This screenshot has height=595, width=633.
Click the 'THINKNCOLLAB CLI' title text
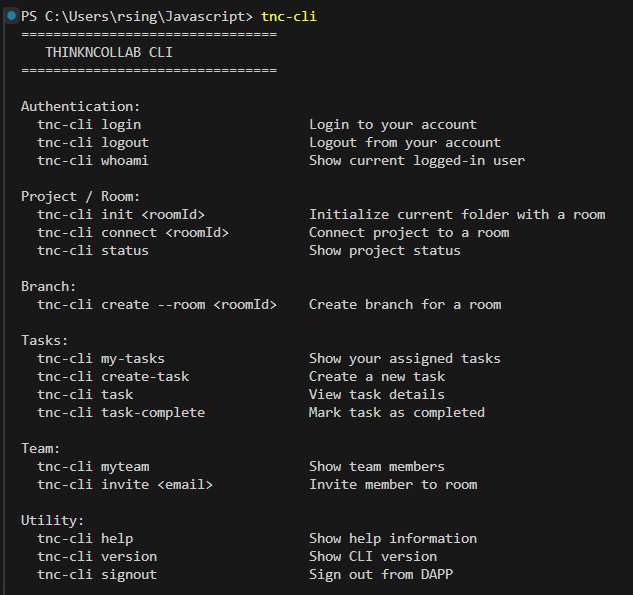pos(109,52)
